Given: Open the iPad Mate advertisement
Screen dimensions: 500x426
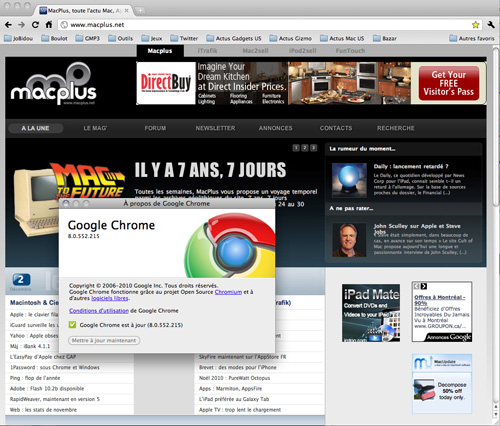Looking at the screenshot, I should 371,313.
